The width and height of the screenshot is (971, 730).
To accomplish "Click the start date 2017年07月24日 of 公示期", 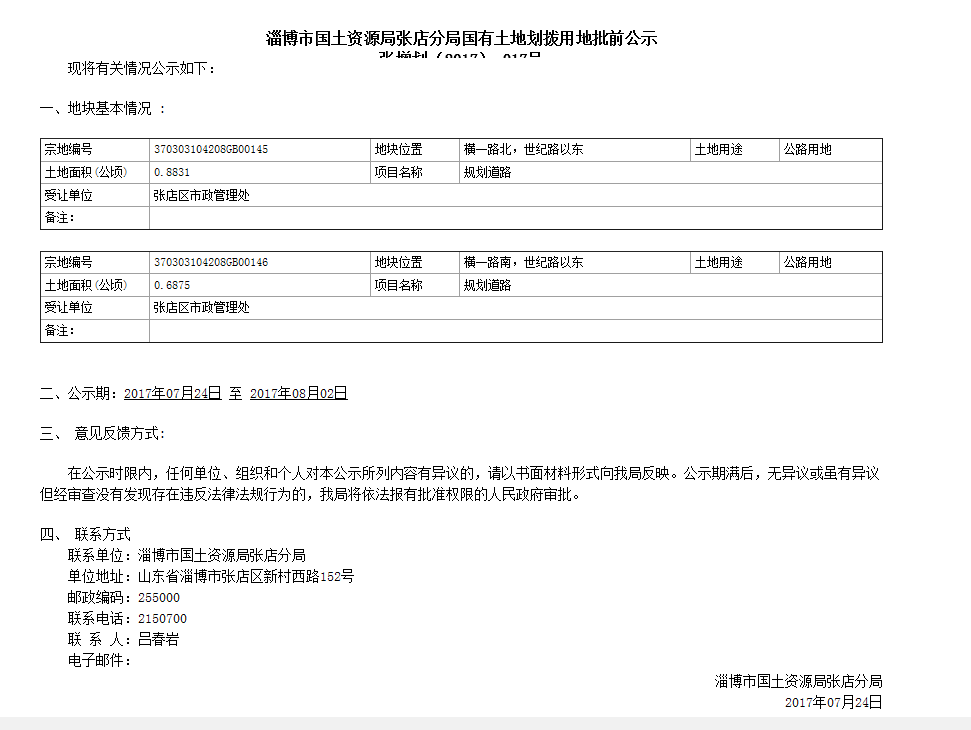I will (173, 394).
